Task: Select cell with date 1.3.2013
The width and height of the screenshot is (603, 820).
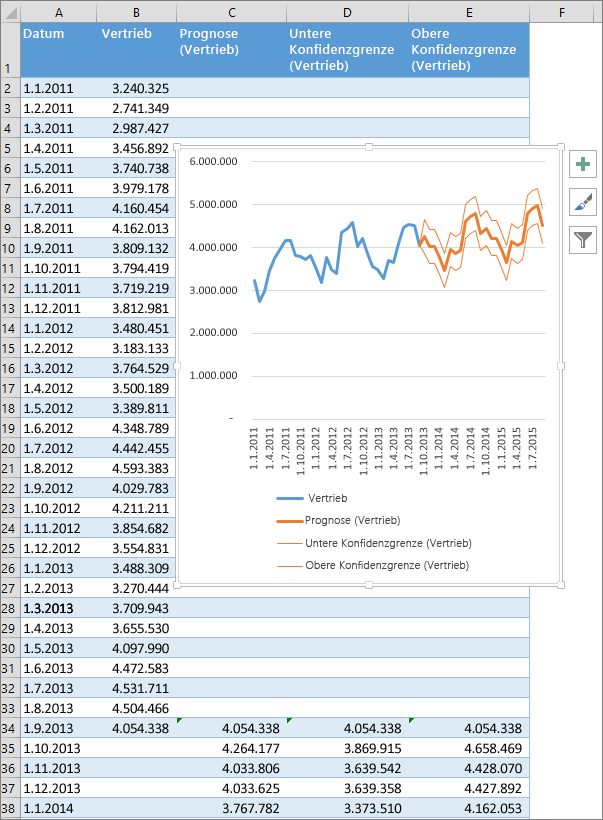Action: click(59, 608)
